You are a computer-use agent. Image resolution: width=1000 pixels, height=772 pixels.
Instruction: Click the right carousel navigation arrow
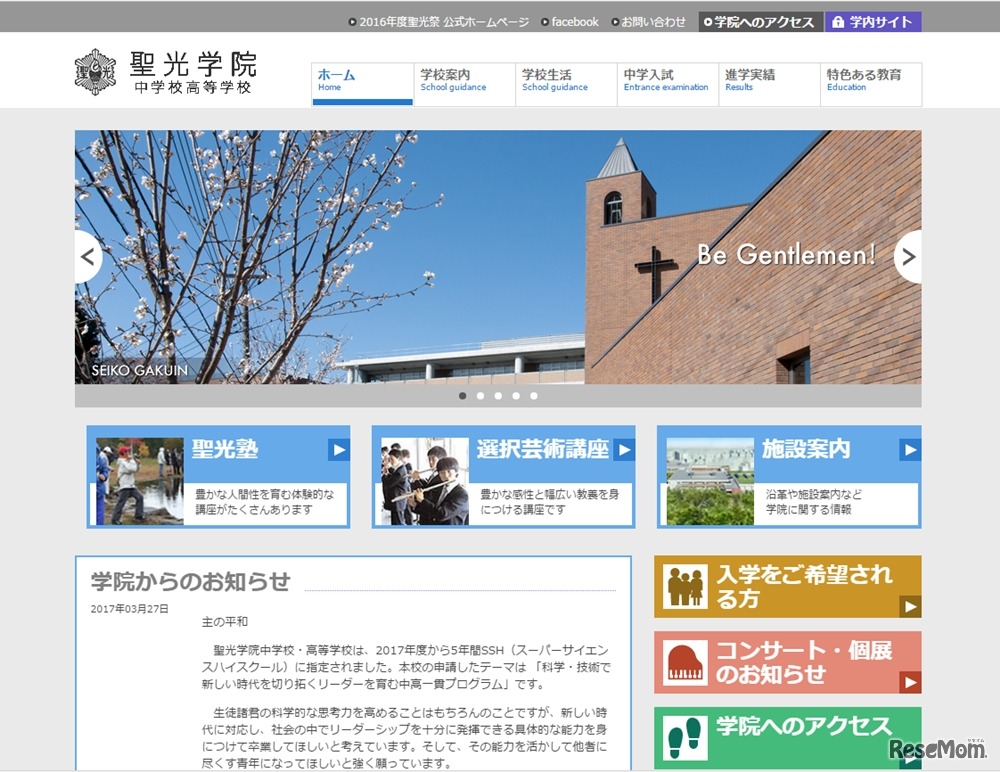tap(909, 257)
